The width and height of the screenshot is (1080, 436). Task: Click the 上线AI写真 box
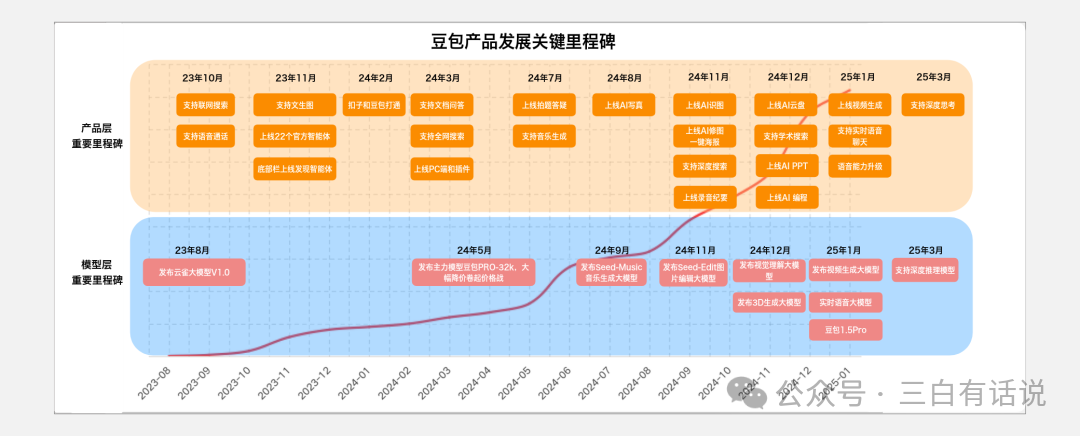(624, 105)
